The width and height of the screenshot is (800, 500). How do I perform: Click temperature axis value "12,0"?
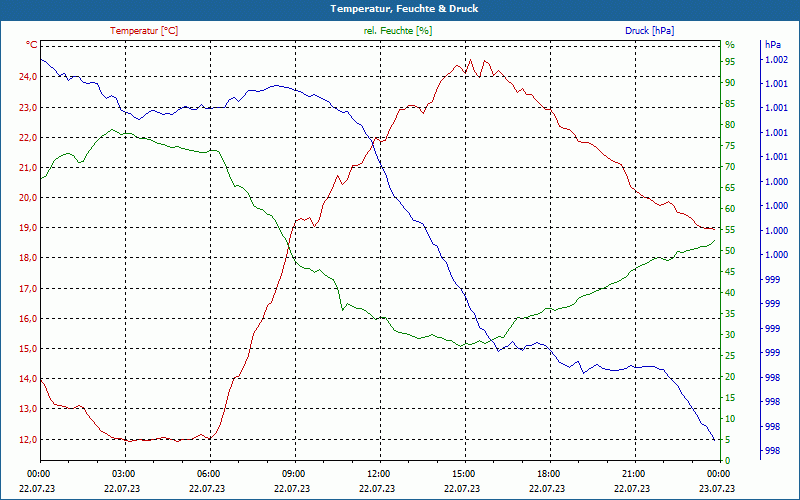click(x=29, y=439)
